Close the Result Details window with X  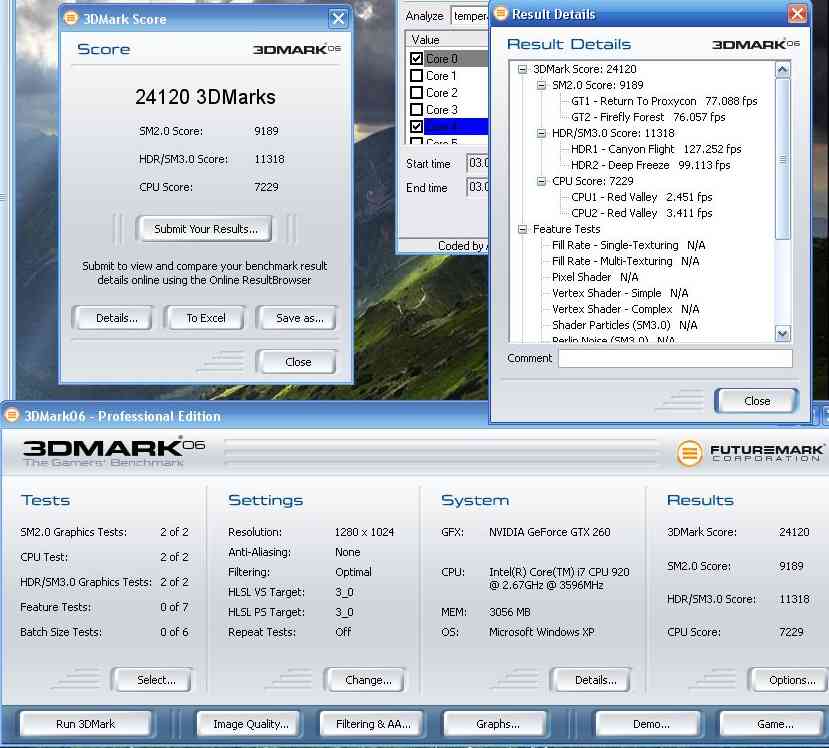797,14
